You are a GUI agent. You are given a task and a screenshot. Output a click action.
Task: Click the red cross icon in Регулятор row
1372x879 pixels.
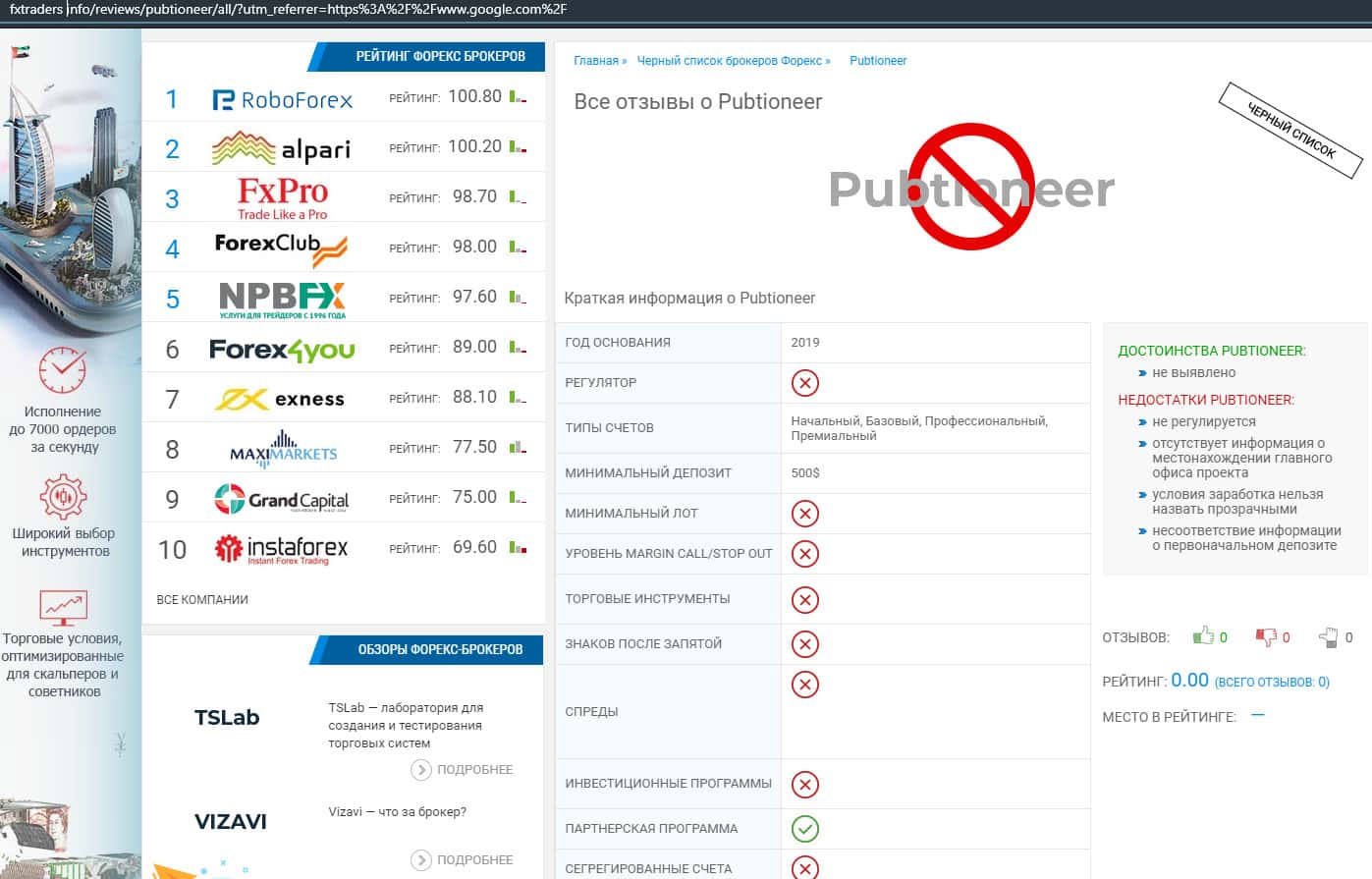pos(805,383)
